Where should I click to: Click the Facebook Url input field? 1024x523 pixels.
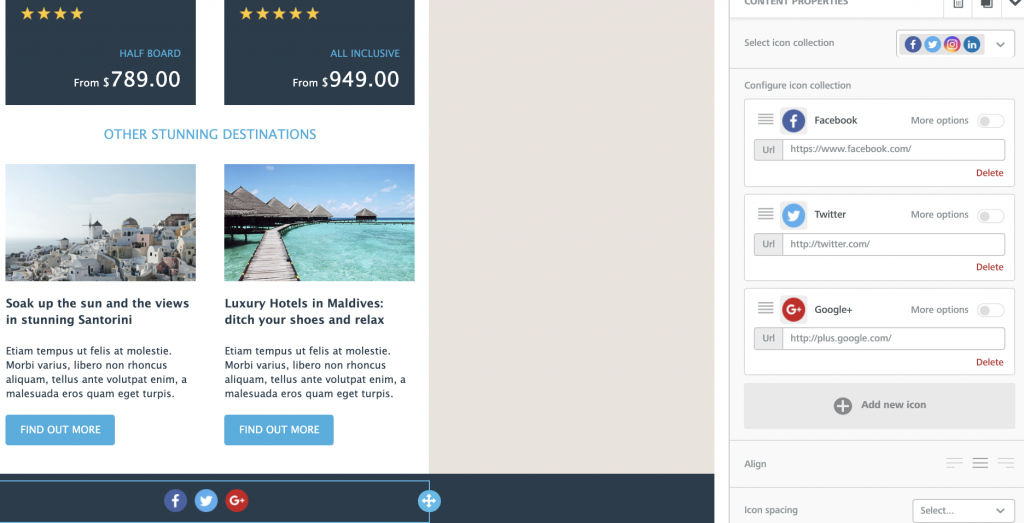tap(893, 150)
